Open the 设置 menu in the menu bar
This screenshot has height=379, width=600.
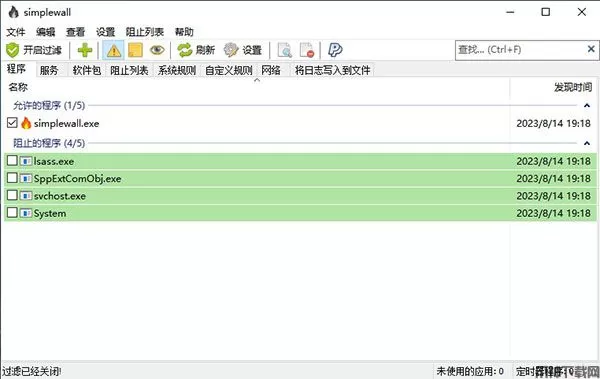[x=105, y=32]
